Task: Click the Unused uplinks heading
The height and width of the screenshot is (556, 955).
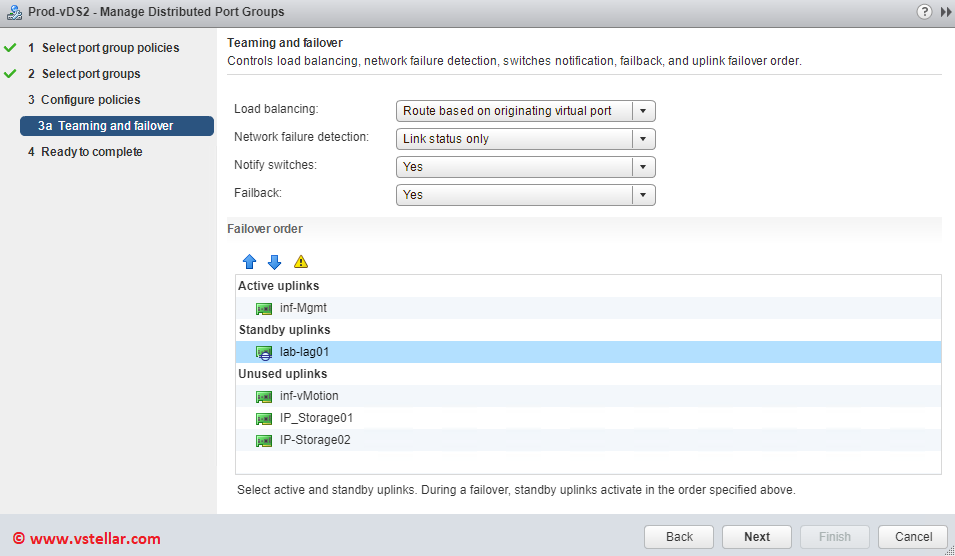Action: pyautogui.click(x=283, y=373)
